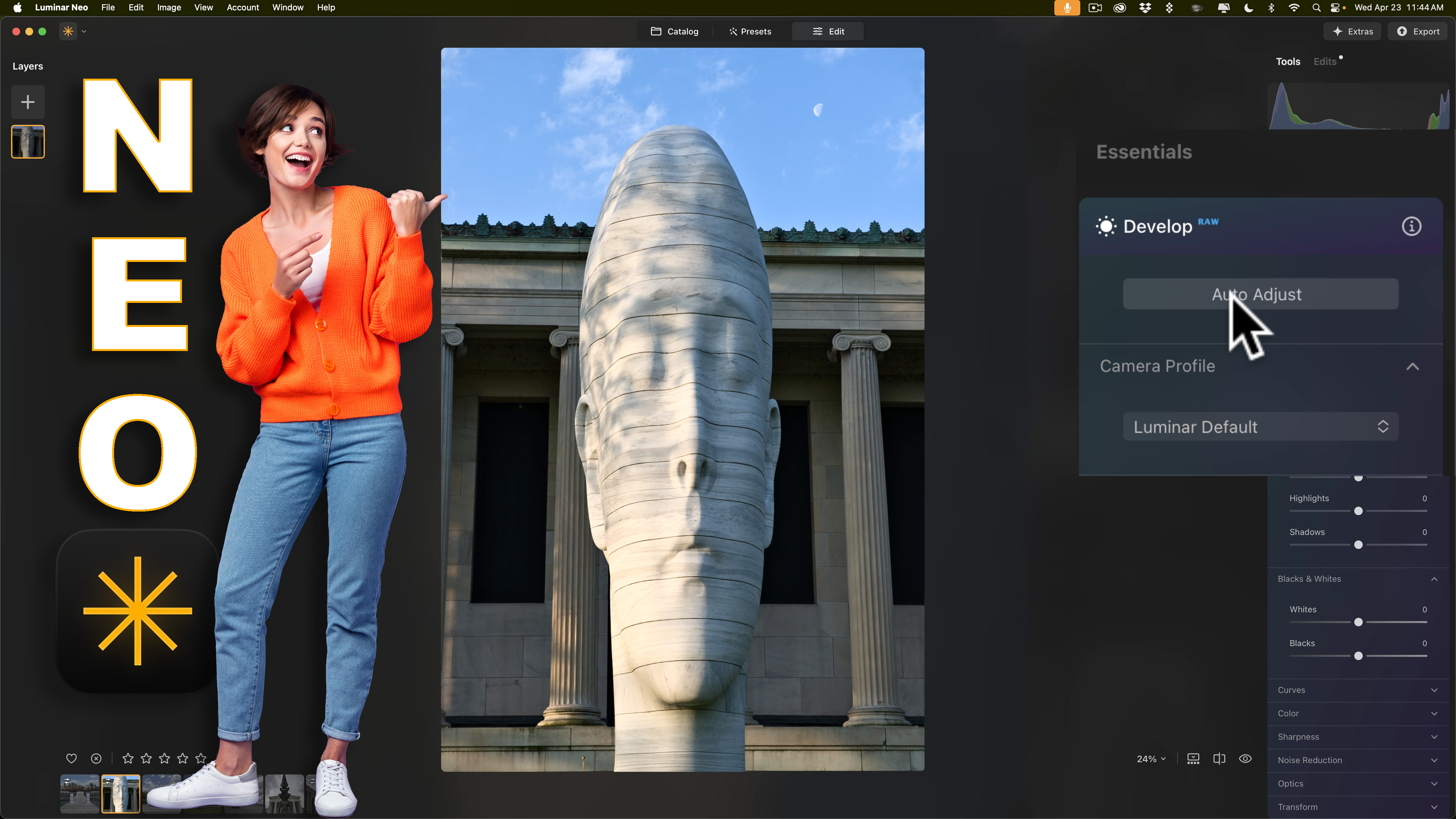Open the Image menu
Image resolution: width=1456 pixels, height=819 pixels.
pos(168,7)
